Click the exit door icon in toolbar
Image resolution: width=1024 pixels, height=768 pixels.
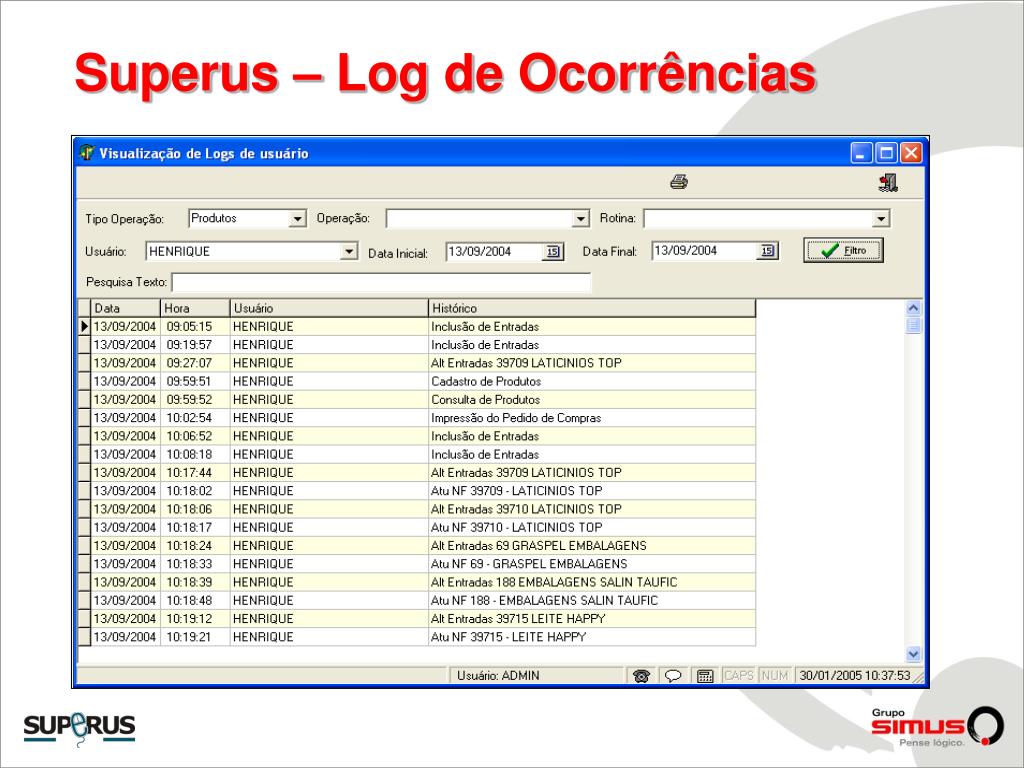click(x=888, y=182)
